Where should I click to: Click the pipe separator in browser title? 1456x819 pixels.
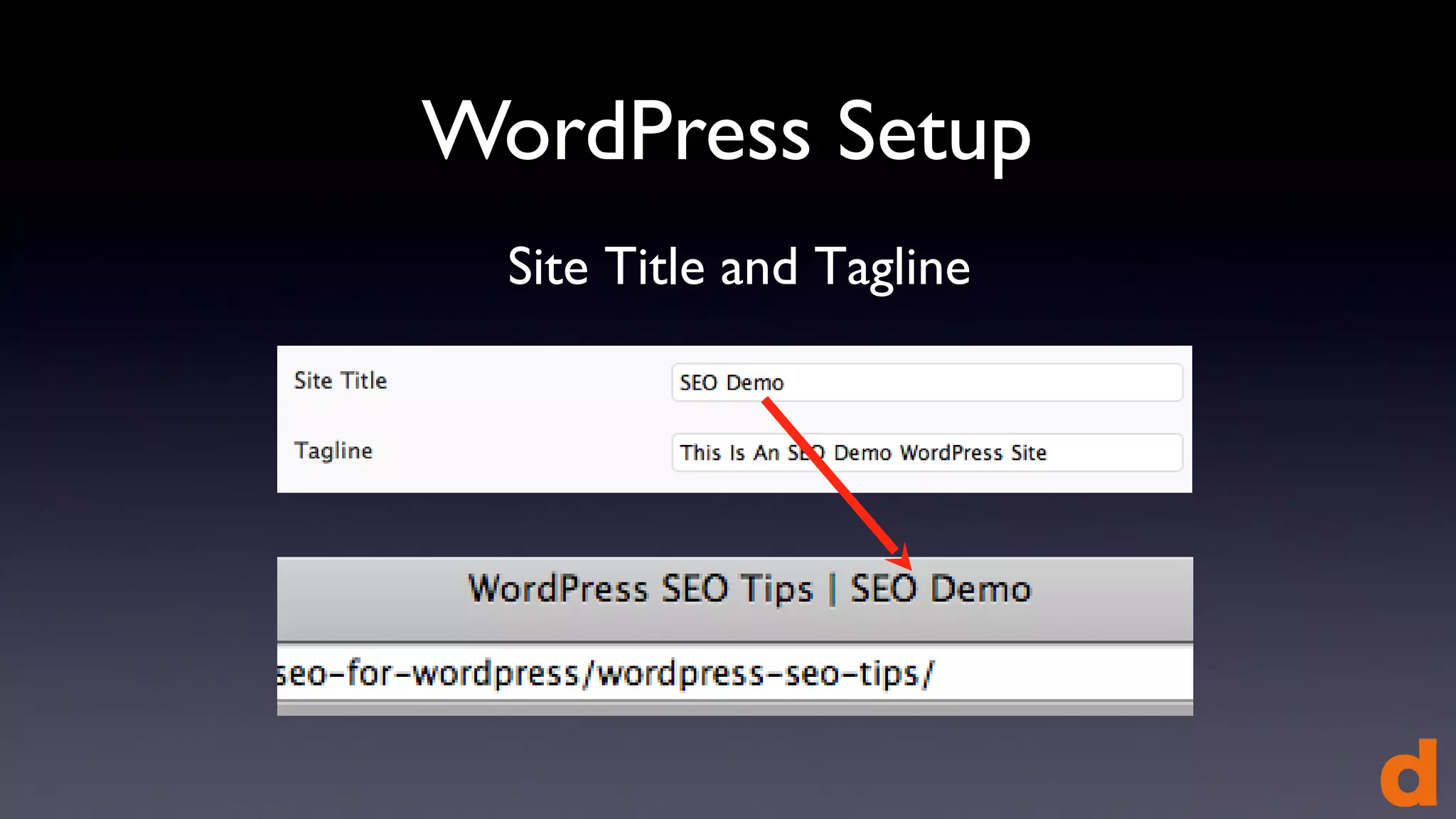(x=832, y=589)
